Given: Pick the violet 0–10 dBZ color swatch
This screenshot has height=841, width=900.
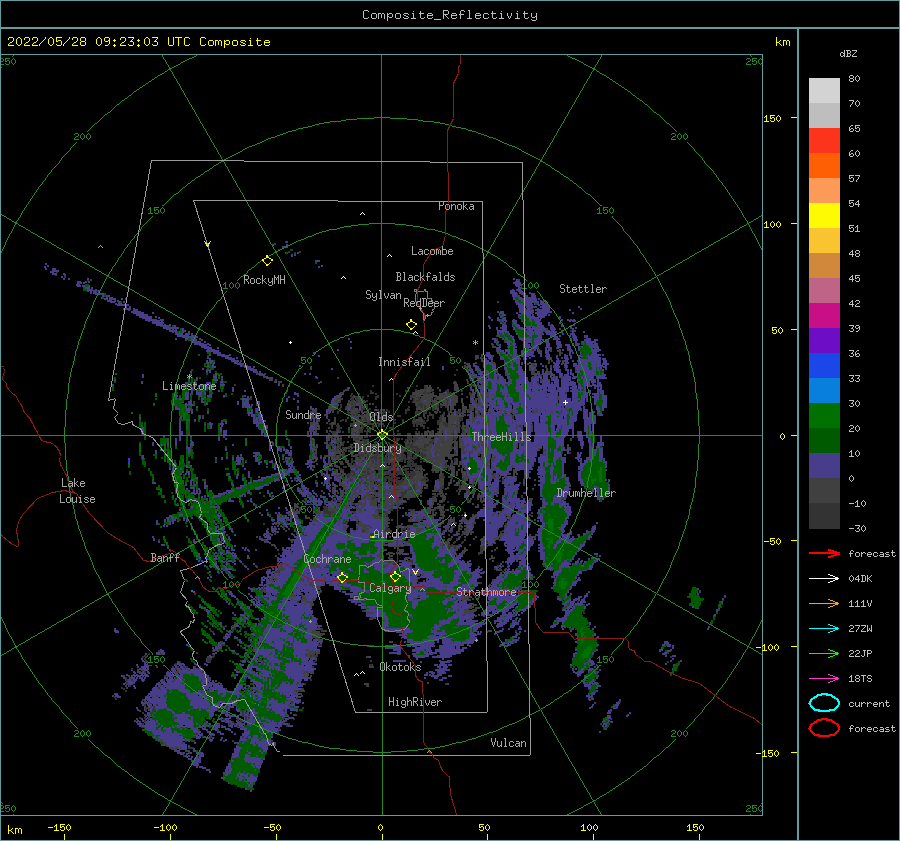Looking at the screenshot, I should (824, 466).
